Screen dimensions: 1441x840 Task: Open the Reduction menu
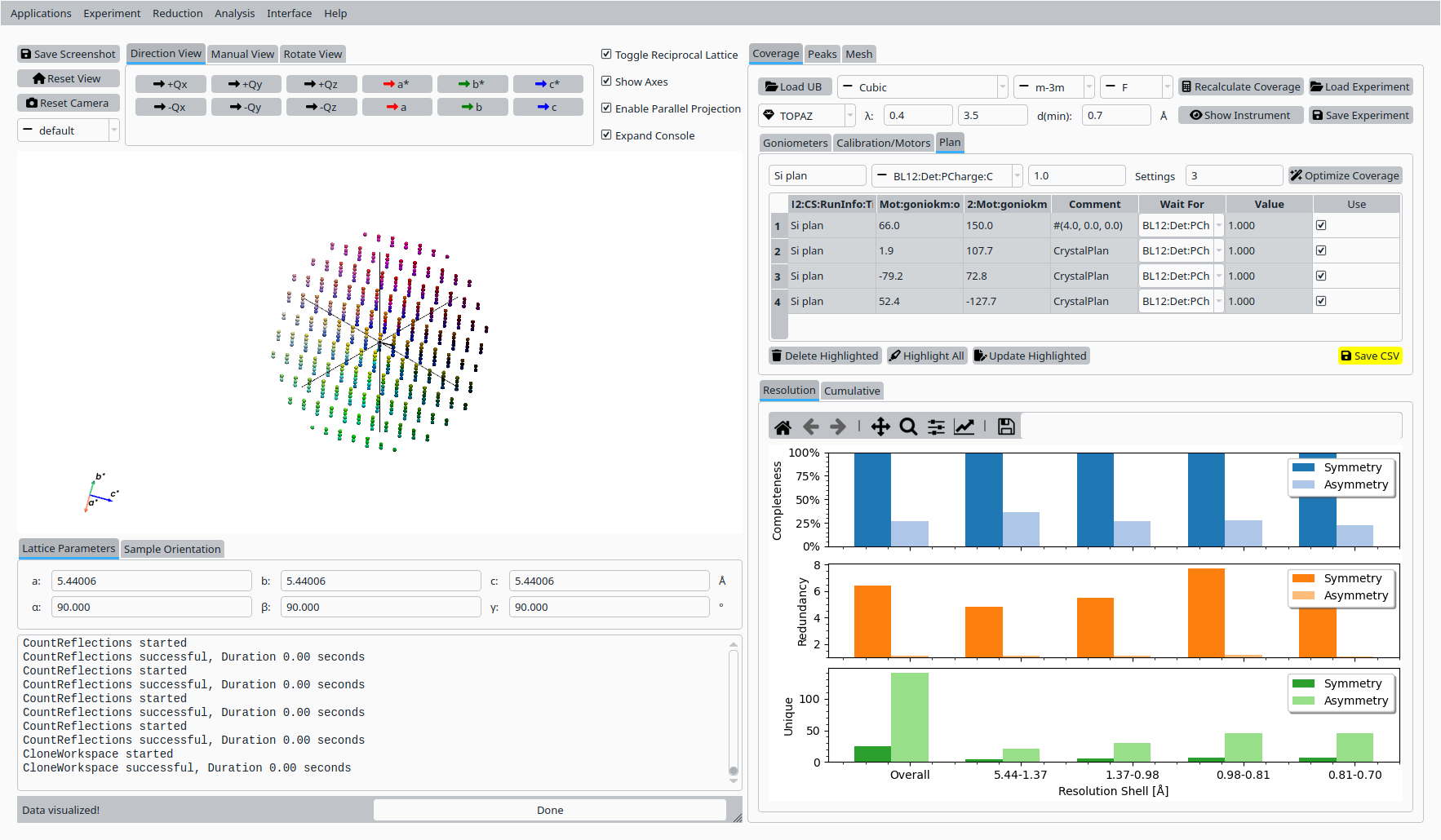click(177, 13)
